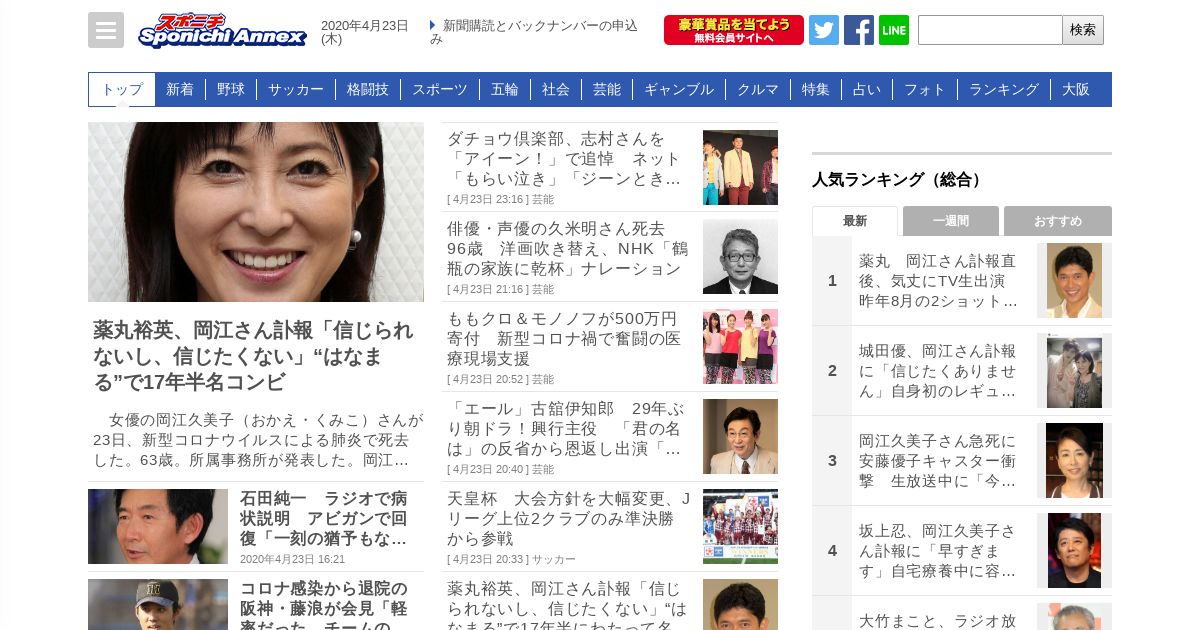Select the 一週間 ranking tab
This screenshot has height=630, width=1200.
coord(951,221)
